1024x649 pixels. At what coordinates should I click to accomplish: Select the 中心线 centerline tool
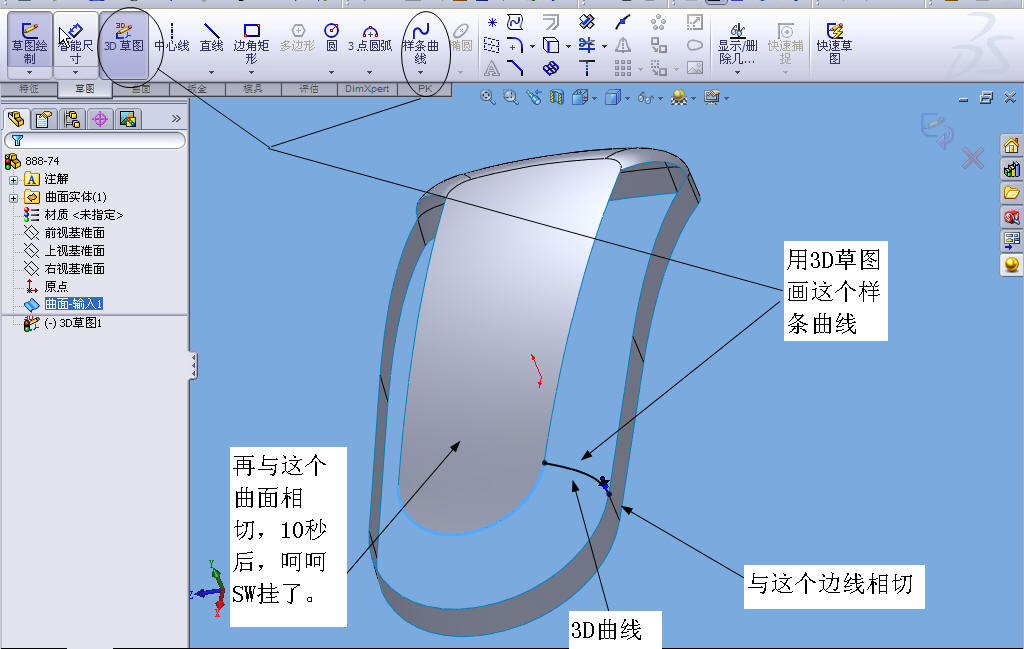(x=172, y=38)
